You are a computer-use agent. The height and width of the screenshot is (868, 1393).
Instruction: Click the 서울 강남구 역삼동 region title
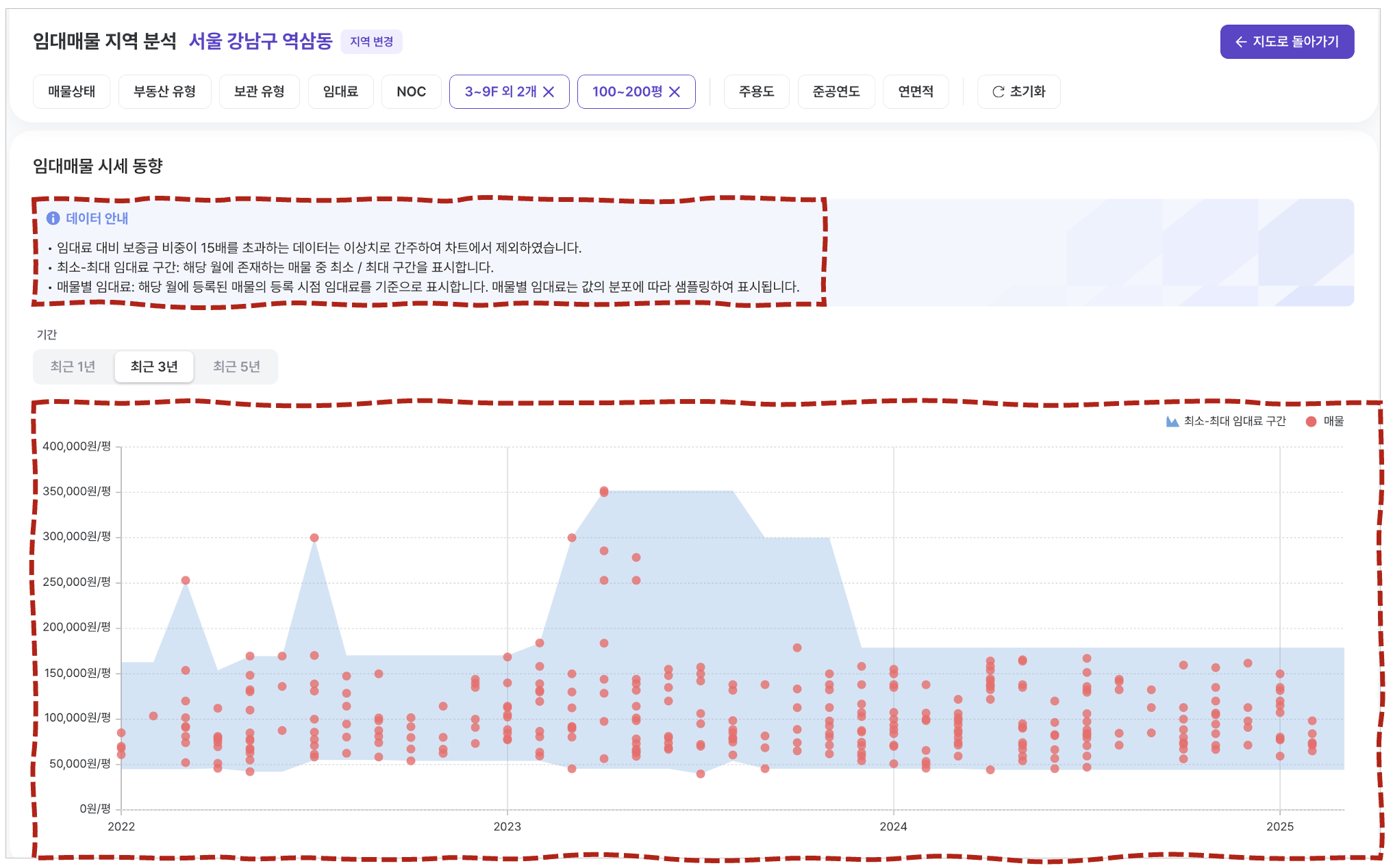(x=260, y=41)
